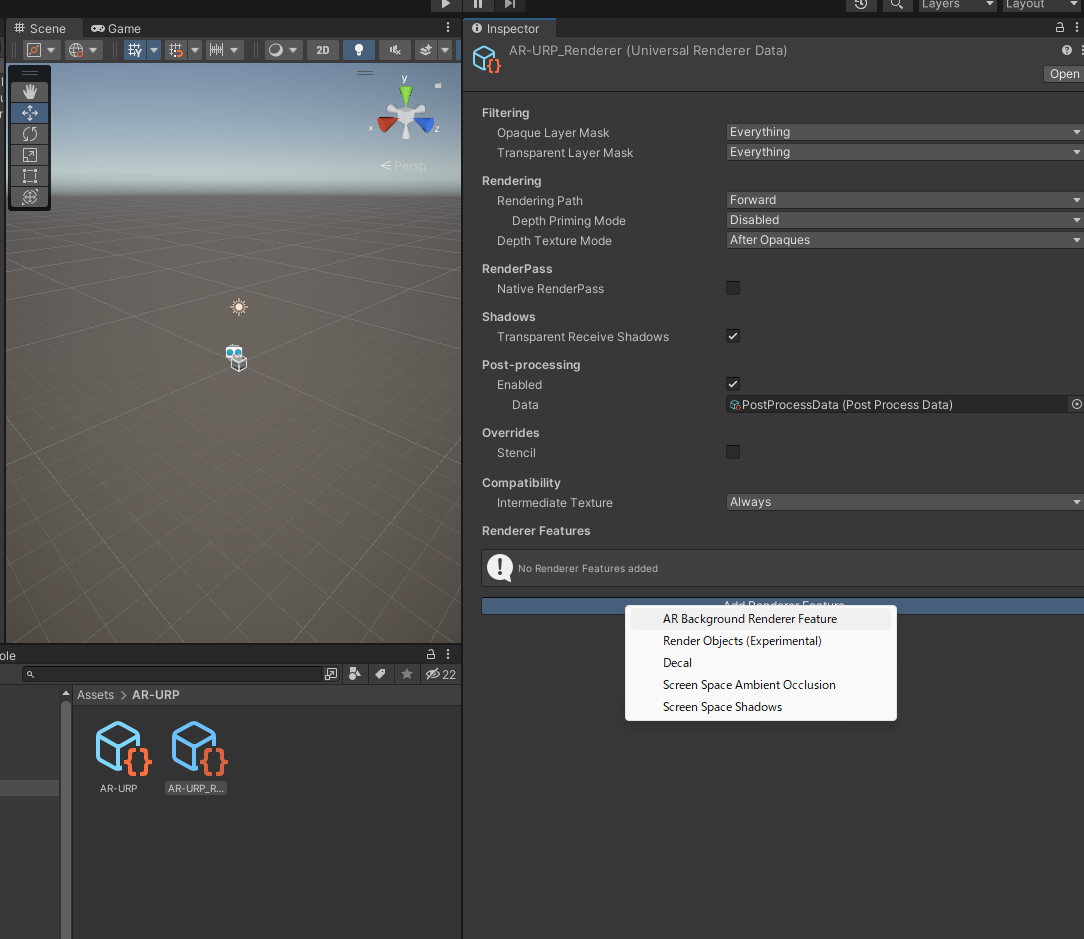Open the Inspector help icon
The image size is (1084, 939).
1067,50
